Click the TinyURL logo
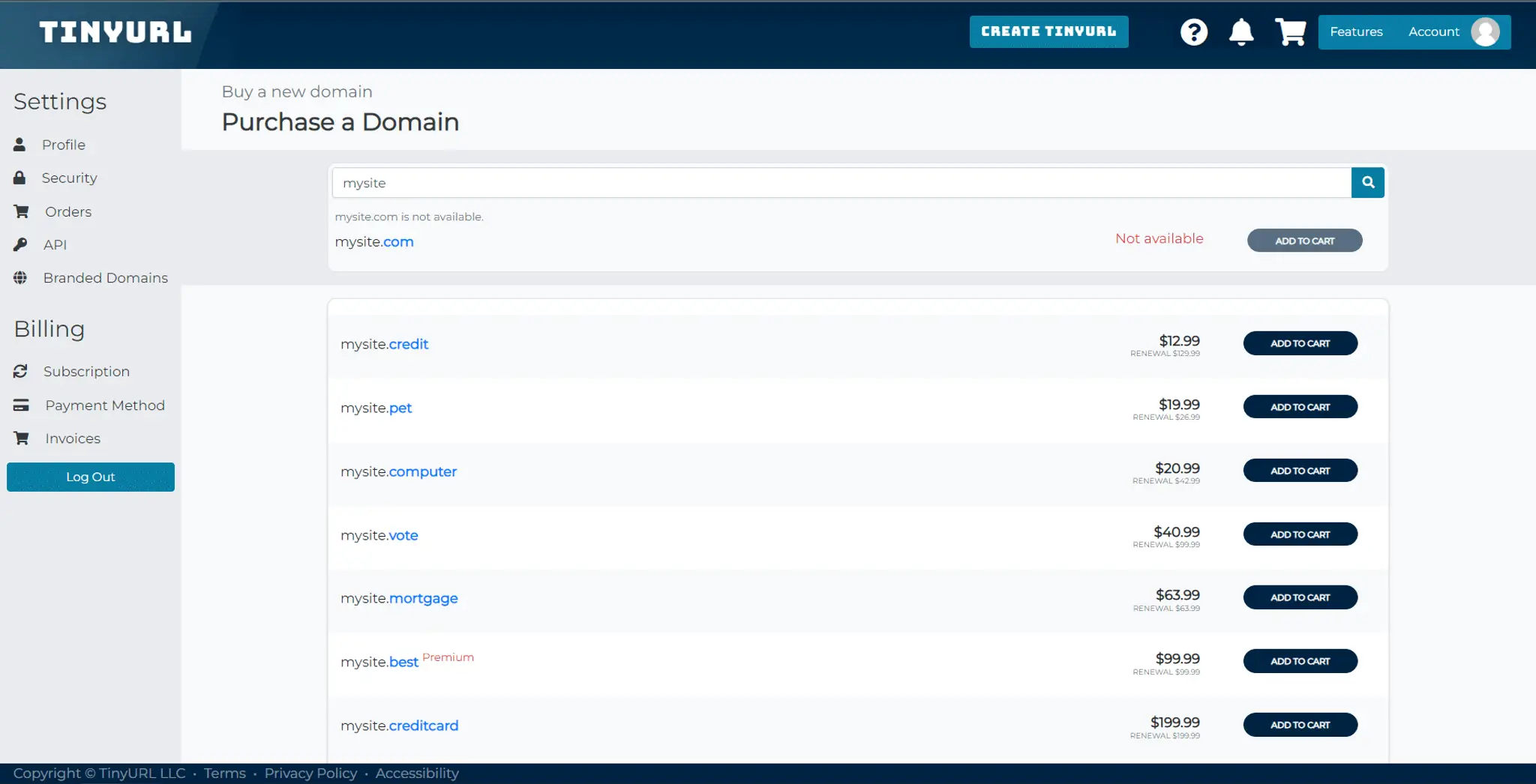The image size is (1536, 784). [115, 32]
